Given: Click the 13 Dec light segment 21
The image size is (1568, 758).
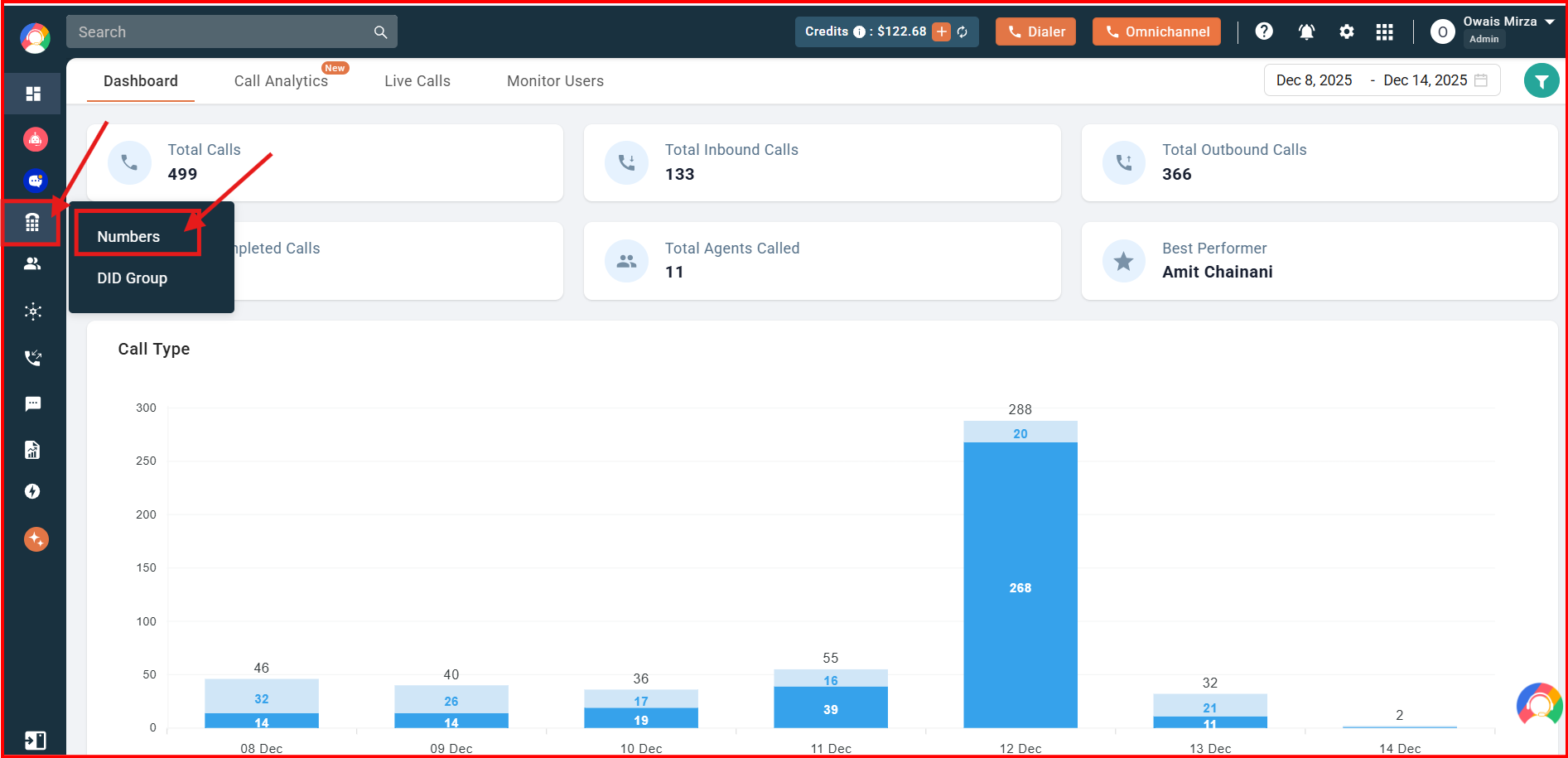Looking at the screenshot, I should [1210, 705].
